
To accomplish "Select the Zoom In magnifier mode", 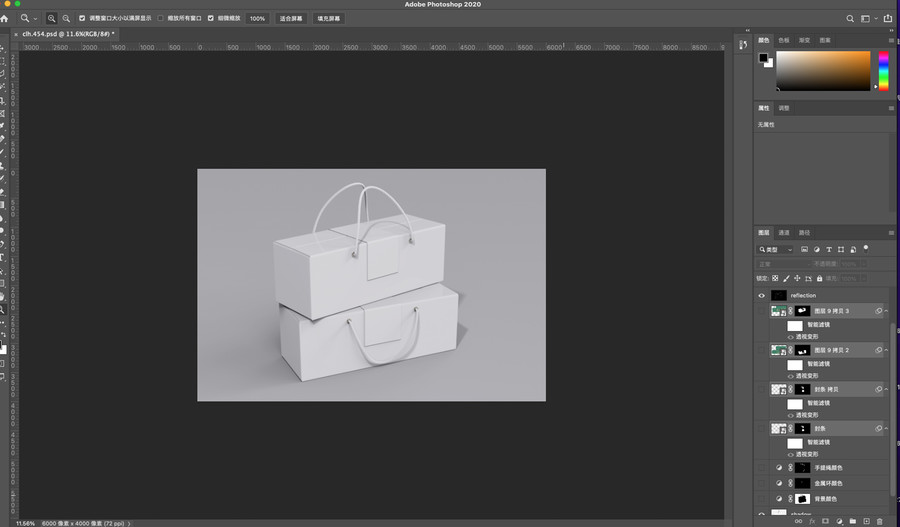I will (x=51, y=18).
